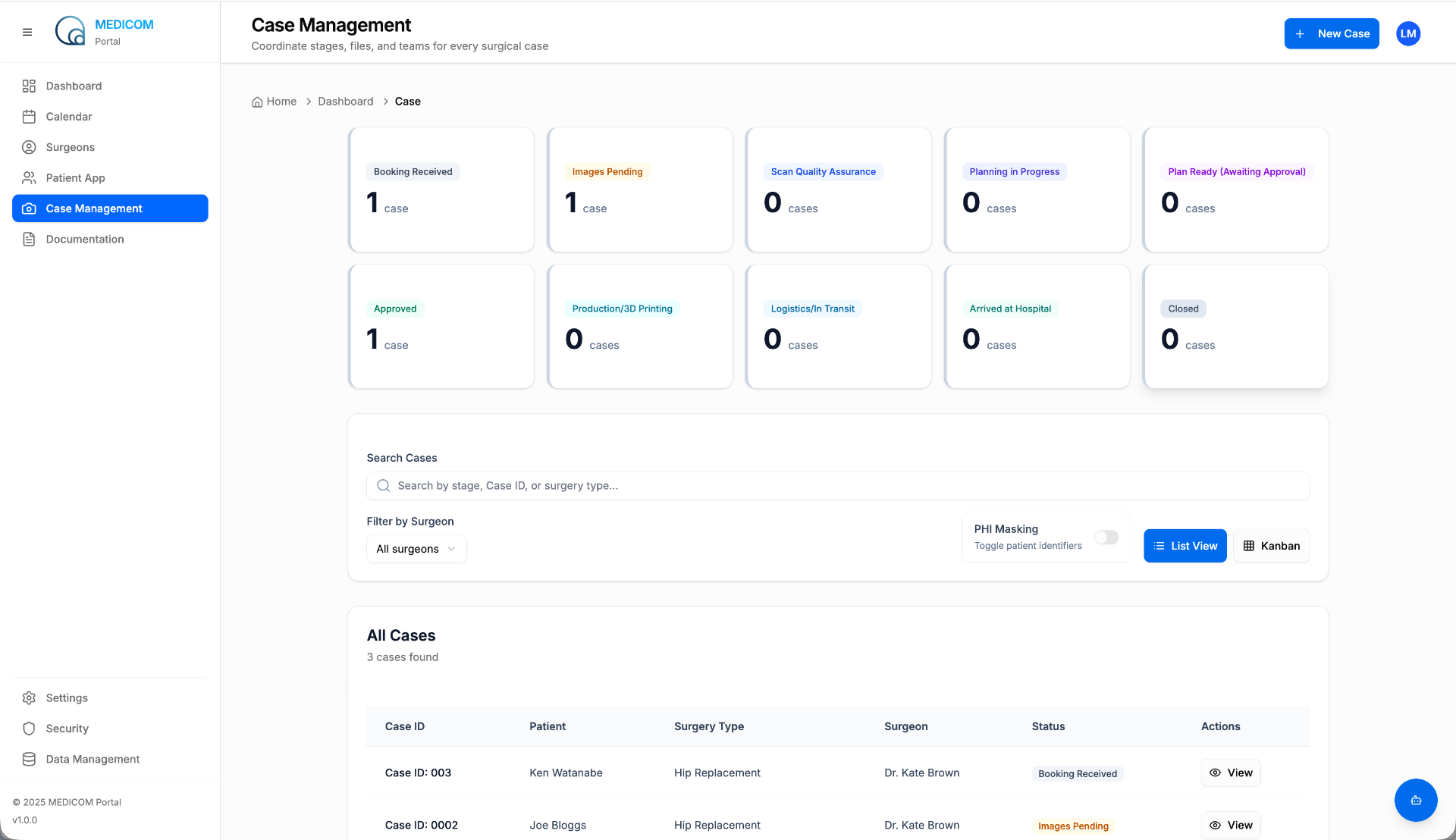The height and width of the screenshot is (840, 1456).
Task: Click the Settings gear icon
Action: point(29,697)
